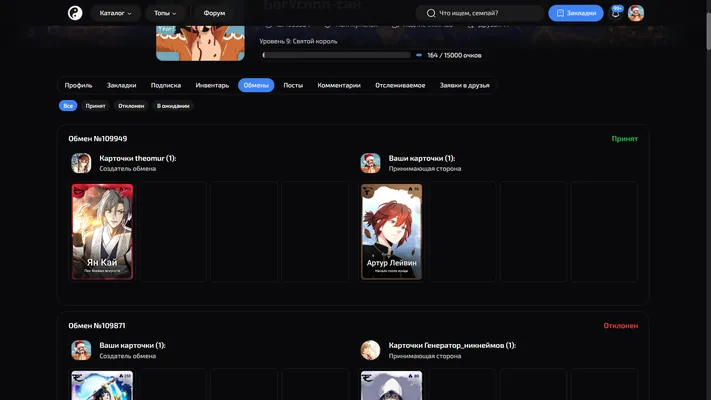The width and height of the screenshot is (711, 400).
Task: Click theomur's avatar in exchange №109949
Action: click(81, 163)
